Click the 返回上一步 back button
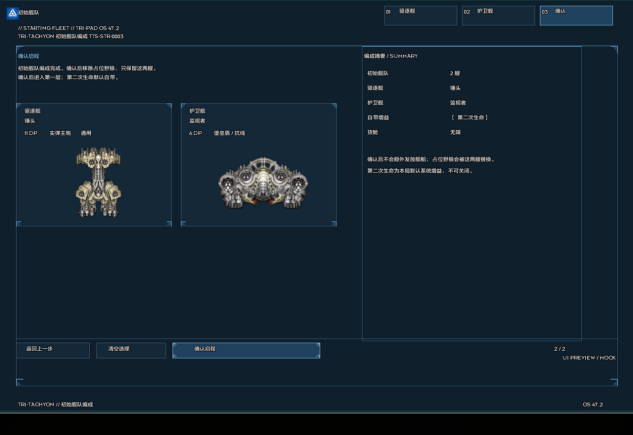The width and height of the screenshot is (633, 435). coord(53,350)
